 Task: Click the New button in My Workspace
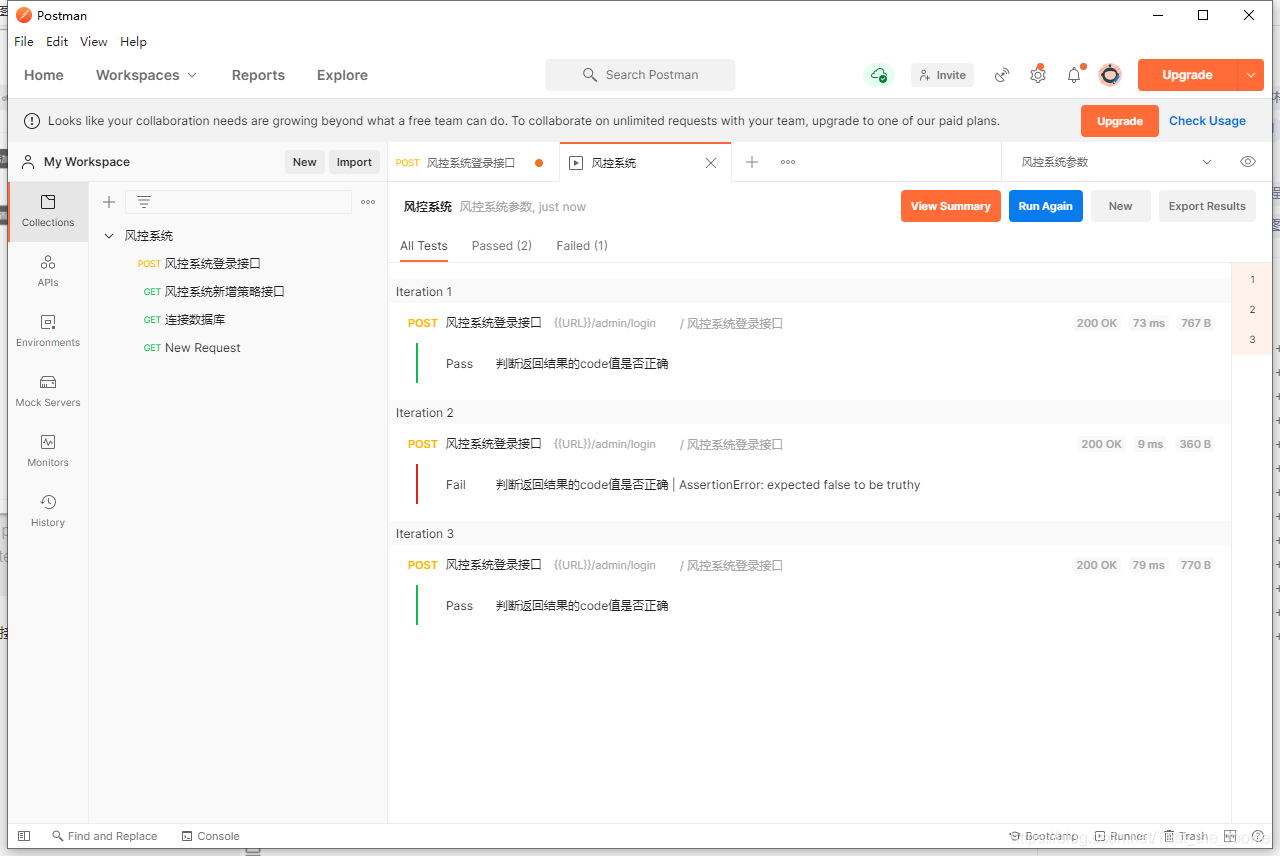click(305, 162)
